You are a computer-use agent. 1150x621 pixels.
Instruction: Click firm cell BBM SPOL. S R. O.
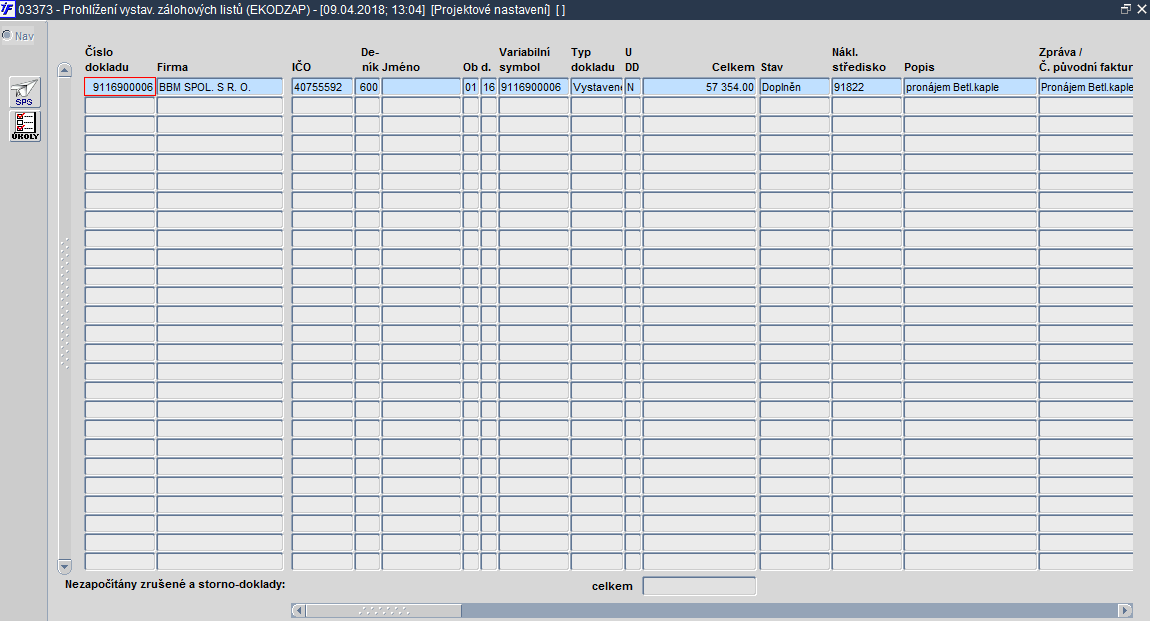tap(220, 87)
